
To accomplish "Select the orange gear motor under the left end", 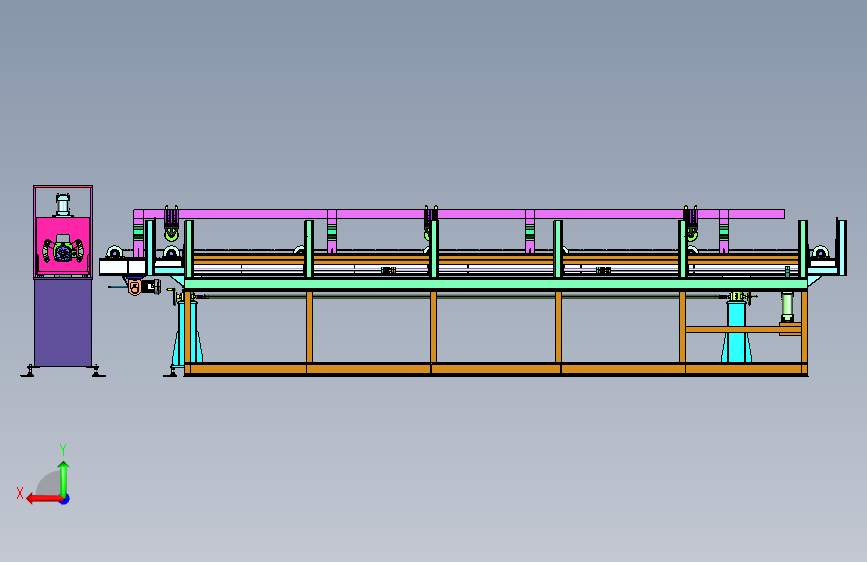I will [143, 287].
